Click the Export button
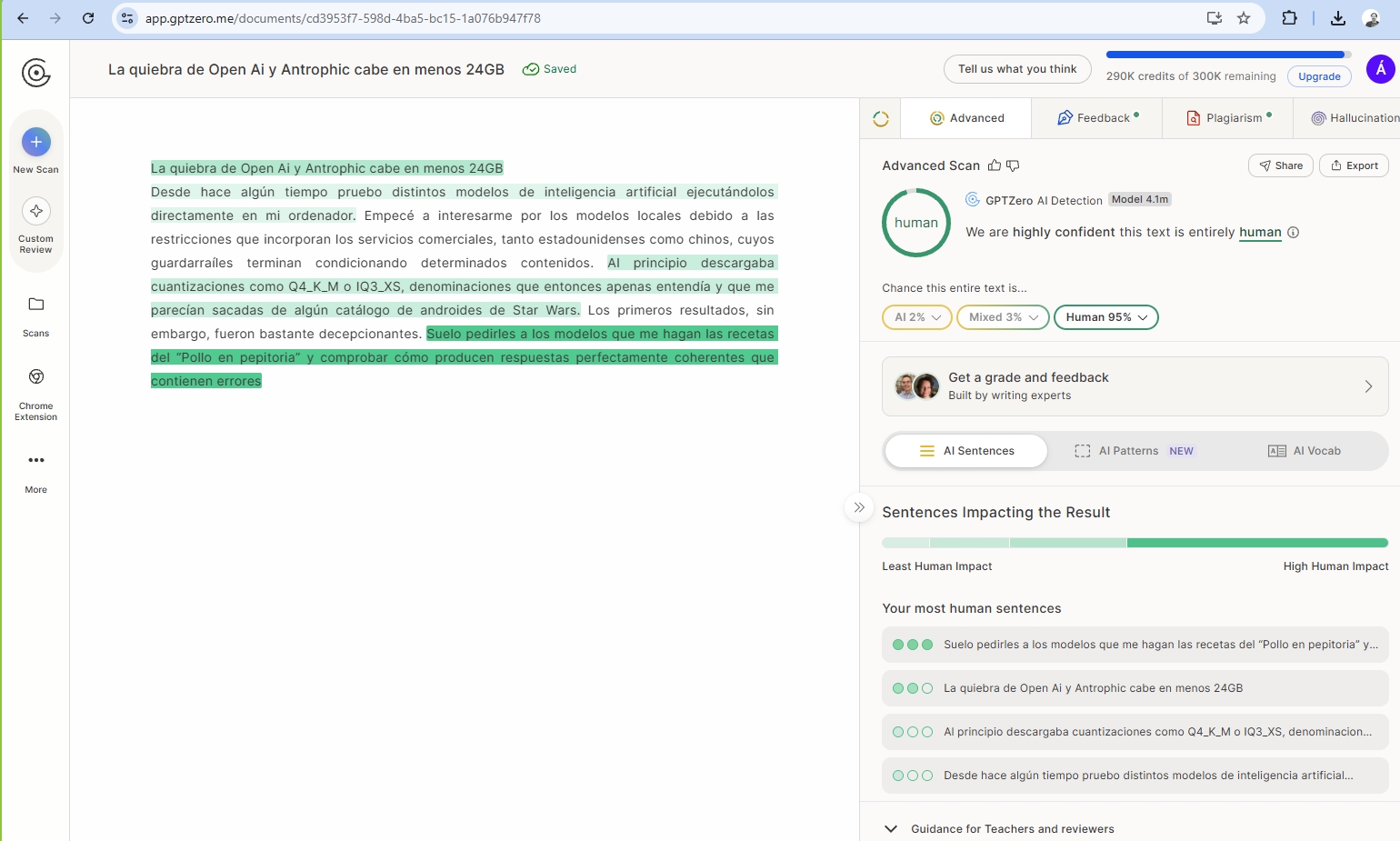 (1354, 165)
